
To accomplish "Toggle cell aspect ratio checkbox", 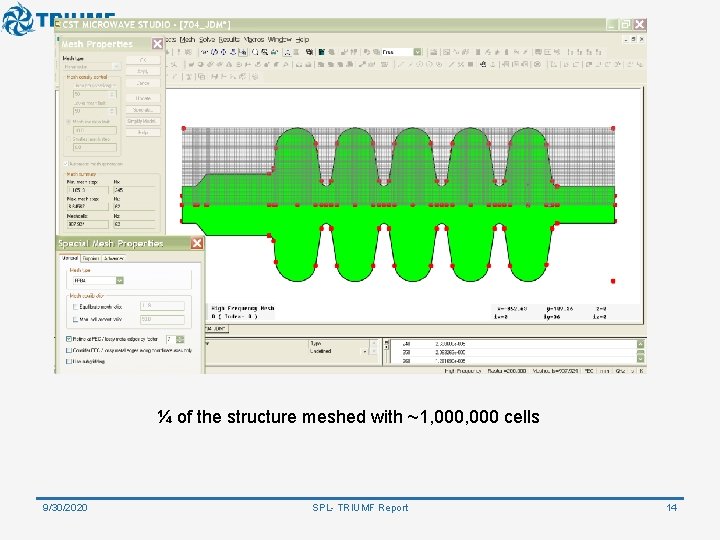I will coord(76,319).
